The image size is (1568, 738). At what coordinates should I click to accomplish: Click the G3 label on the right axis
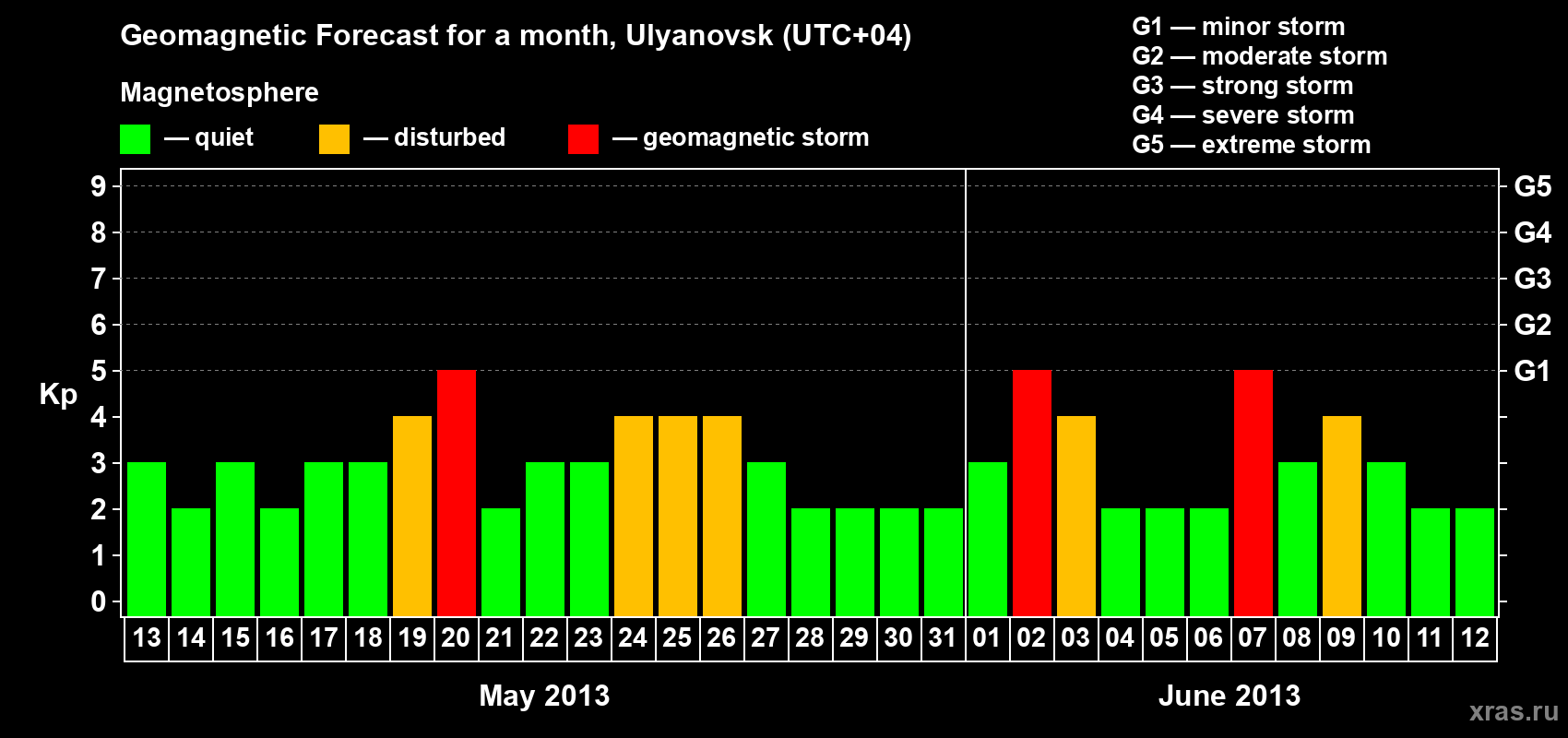(1533, 279)
